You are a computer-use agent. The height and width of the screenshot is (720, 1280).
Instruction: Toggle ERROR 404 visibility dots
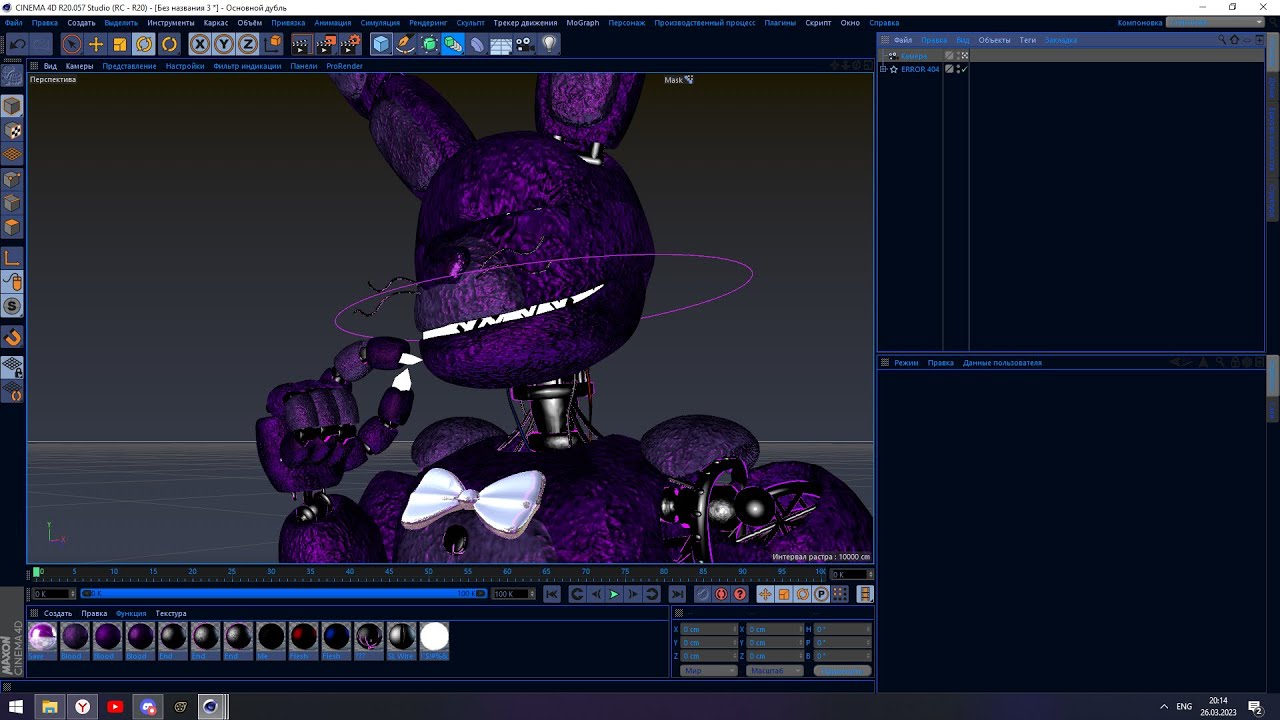(x=957, y=69)
